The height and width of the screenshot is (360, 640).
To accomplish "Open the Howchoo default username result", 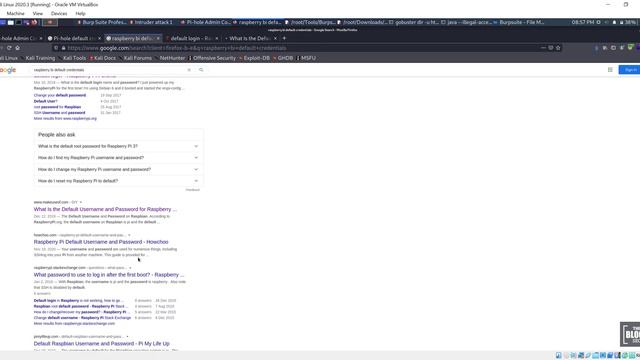I will 101,242.
